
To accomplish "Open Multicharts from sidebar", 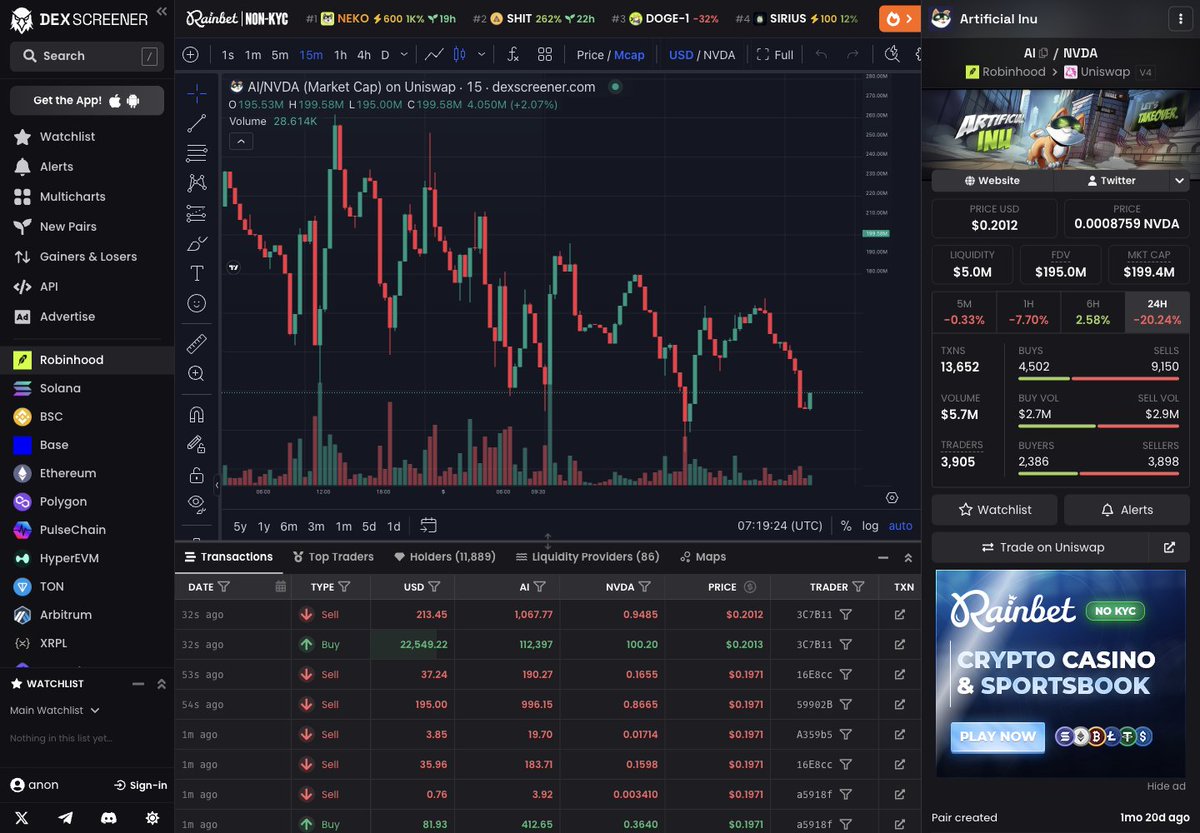I will 72,196.
